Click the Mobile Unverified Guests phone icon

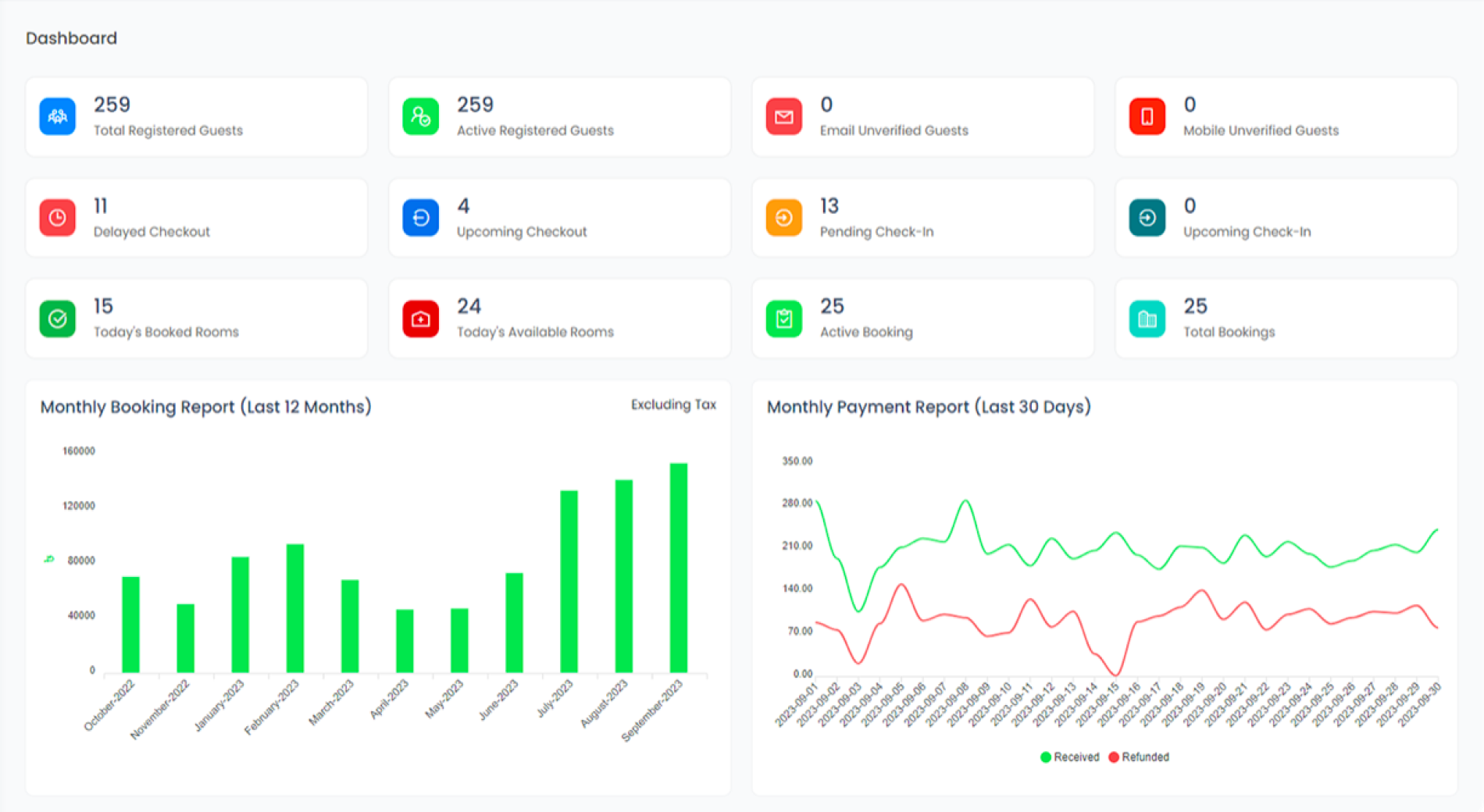pos(1147,116)
